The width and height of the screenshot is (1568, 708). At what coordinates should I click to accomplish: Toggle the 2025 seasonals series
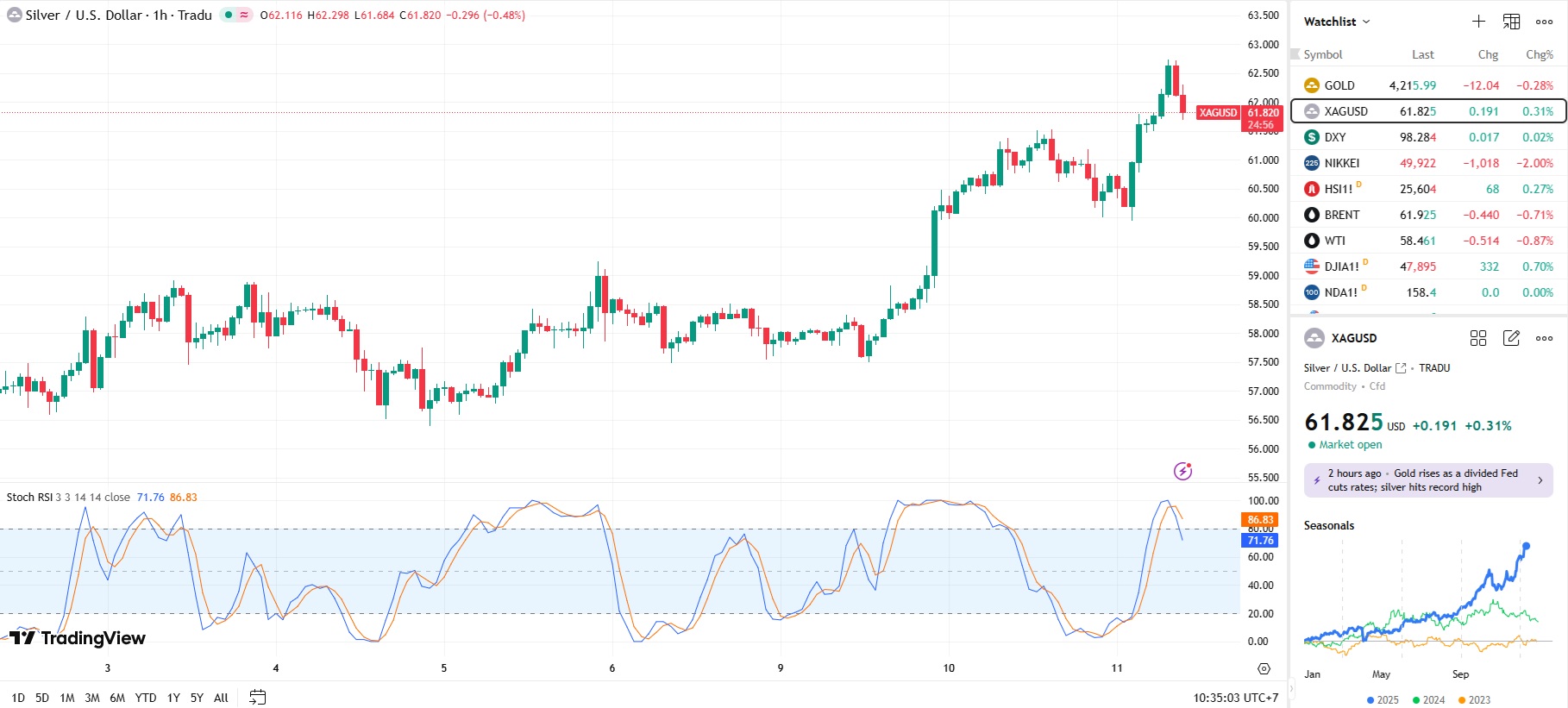coord(1383,699)
